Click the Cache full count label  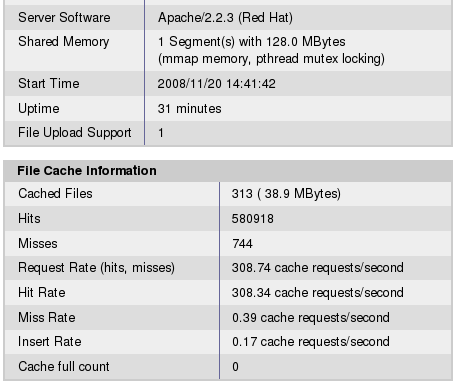[64, 366]
